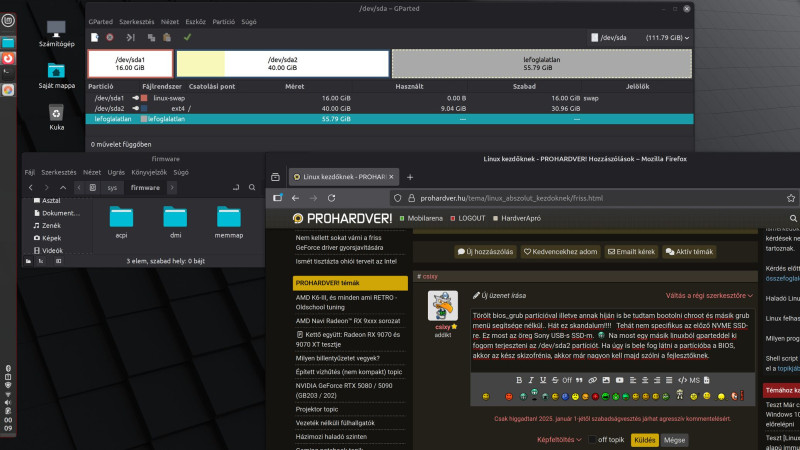
Task: Click the Számítógép desktop icon
Action: click(x=57, y=34)
